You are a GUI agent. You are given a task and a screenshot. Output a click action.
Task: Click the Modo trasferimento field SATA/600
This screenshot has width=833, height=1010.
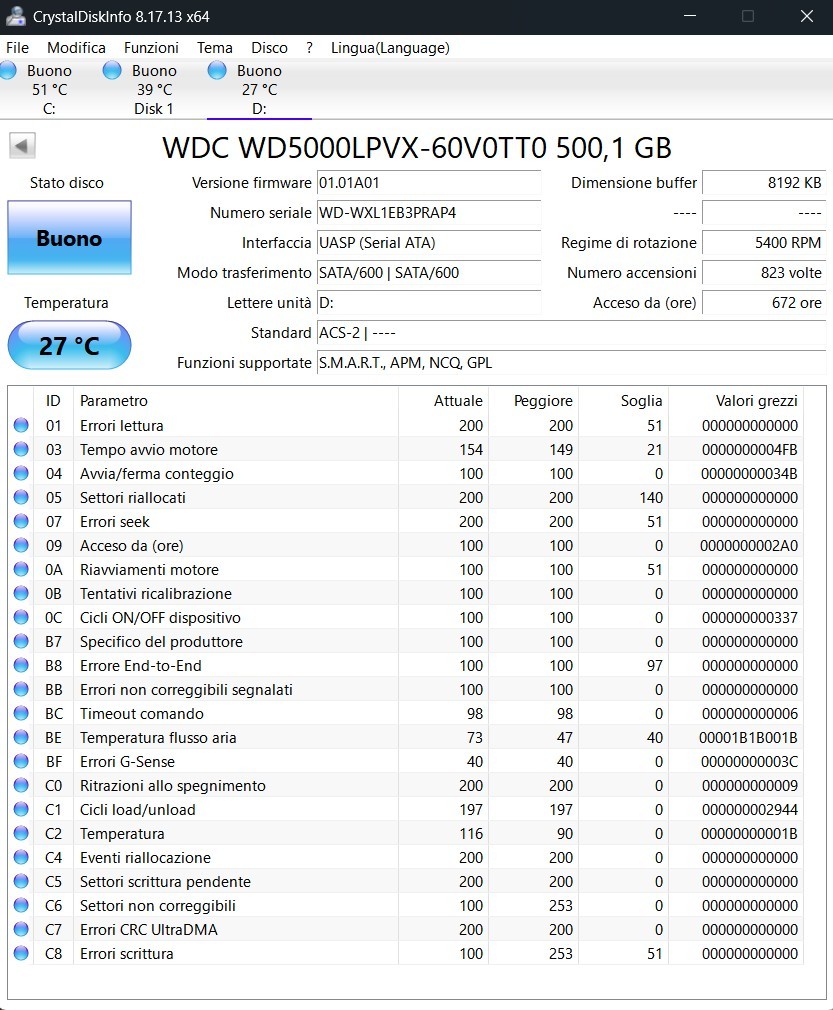pyautogui.click(x=428, y=272)
